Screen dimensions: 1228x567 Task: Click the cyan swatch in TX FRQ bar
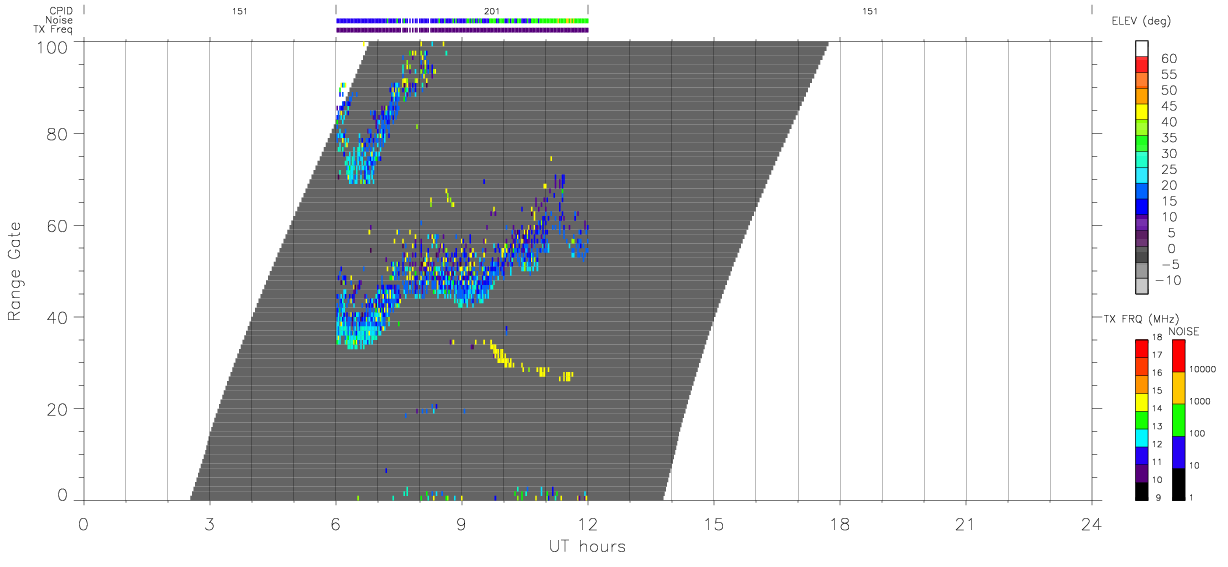pos(1142,438)
